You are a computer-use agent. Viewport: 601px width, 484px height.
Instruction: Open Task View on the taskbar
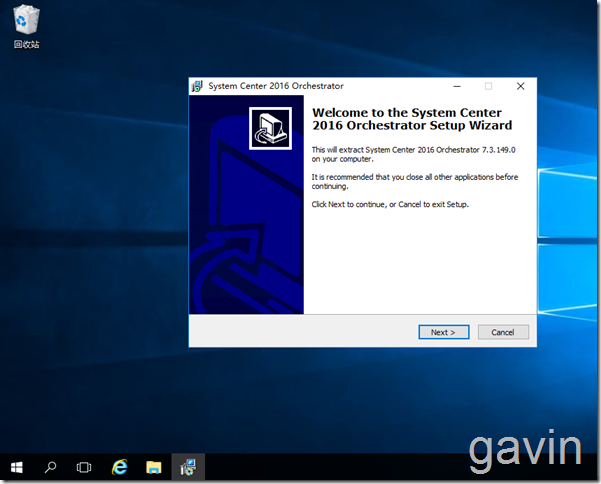click(x=84, y=467)
